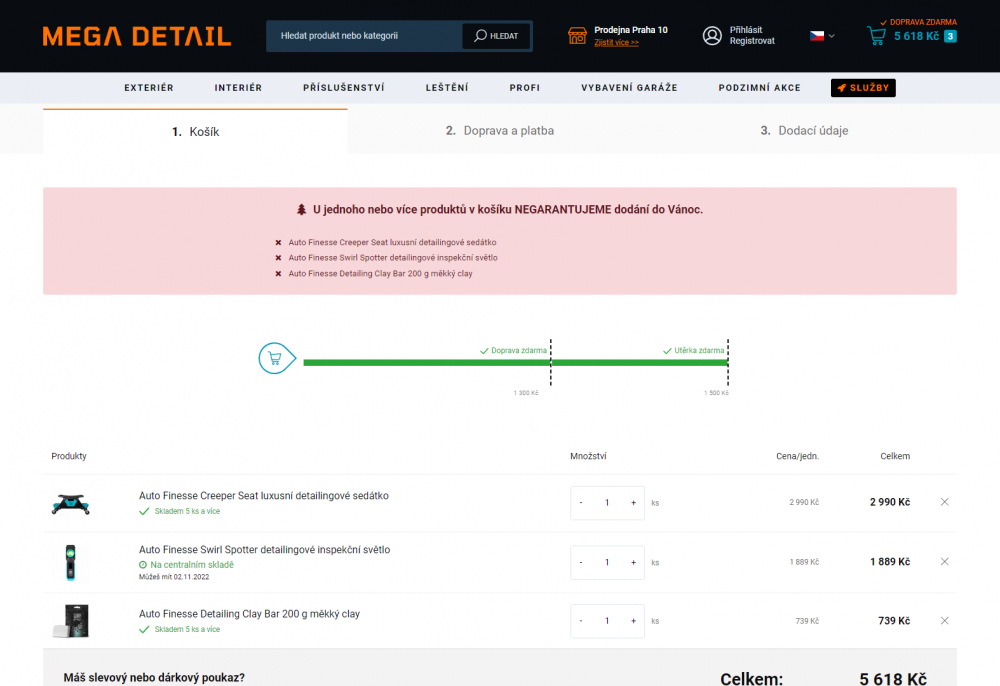1000x686 pixels.
Task: Open the PŘÍSLUŠENSTVÍ menu
Action: pyautogui.click(x=344, y=88)
